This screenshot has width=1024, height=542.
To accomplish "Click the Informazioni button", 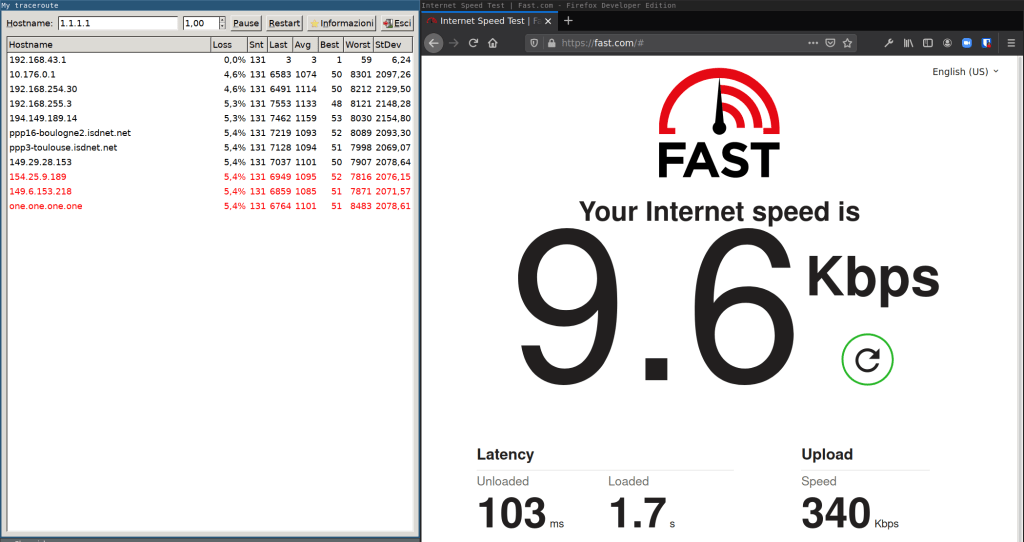I will [x=342, y=23].
